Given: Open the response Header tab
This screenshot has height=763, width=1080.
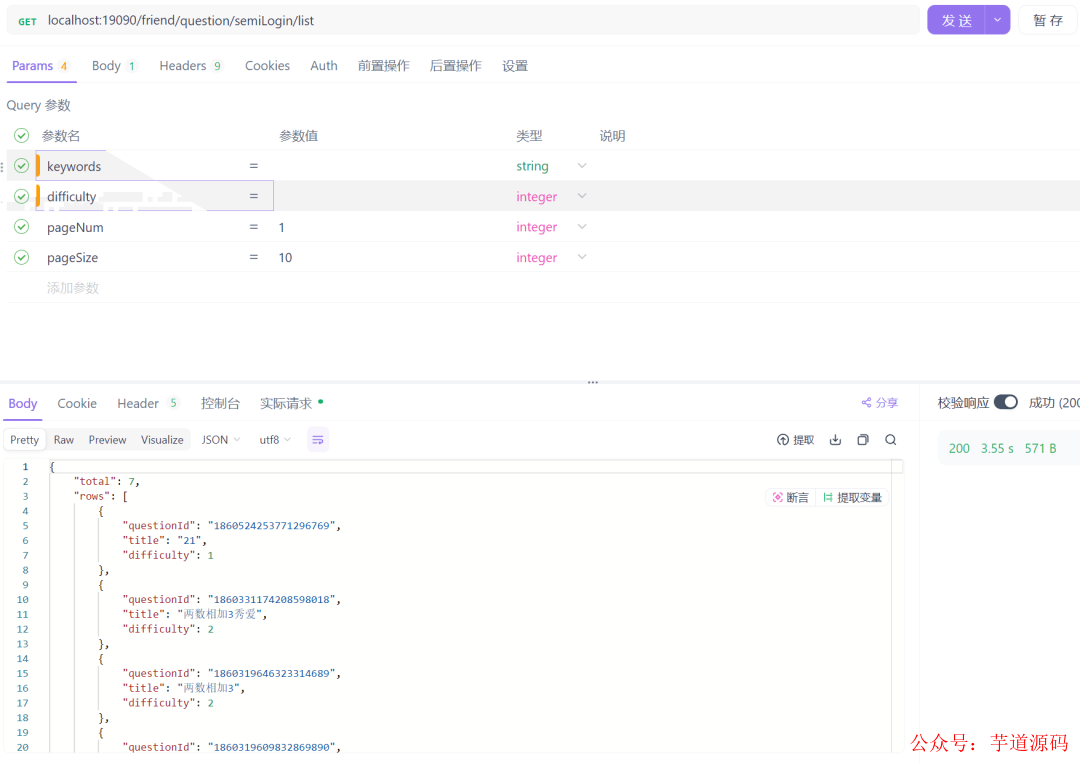Looking at the screenshot, I should tap(147, 404).
